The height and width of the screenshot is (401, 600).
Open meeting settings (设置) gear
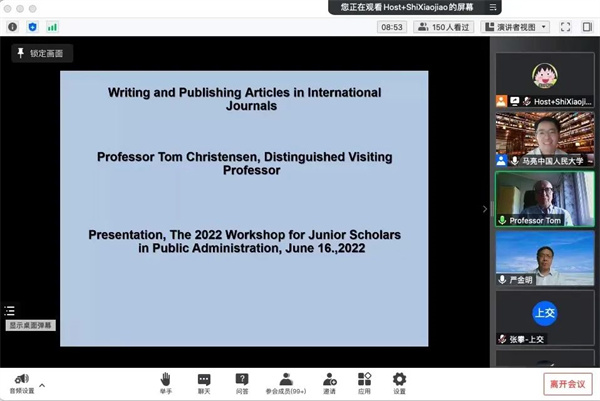coord(399,380)
